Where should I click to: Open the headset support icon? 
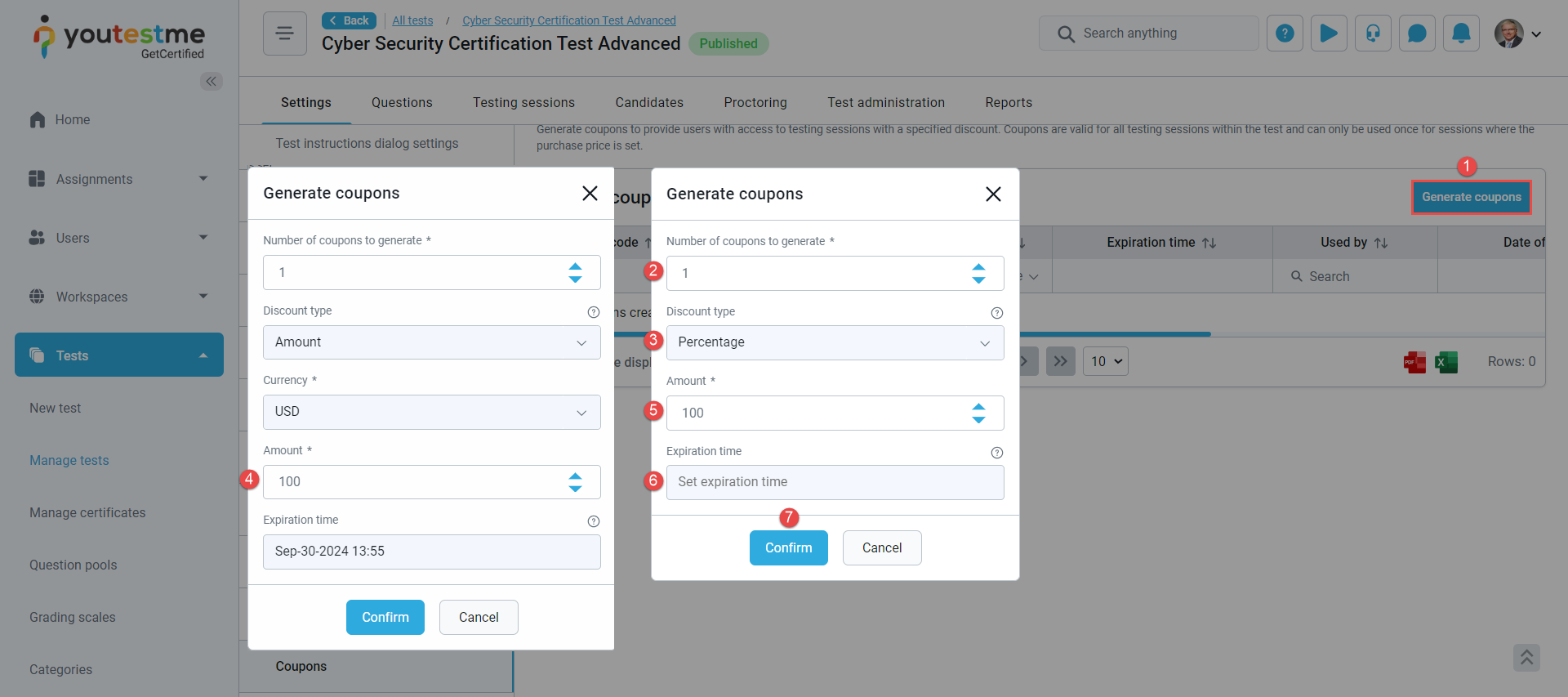1373,34
